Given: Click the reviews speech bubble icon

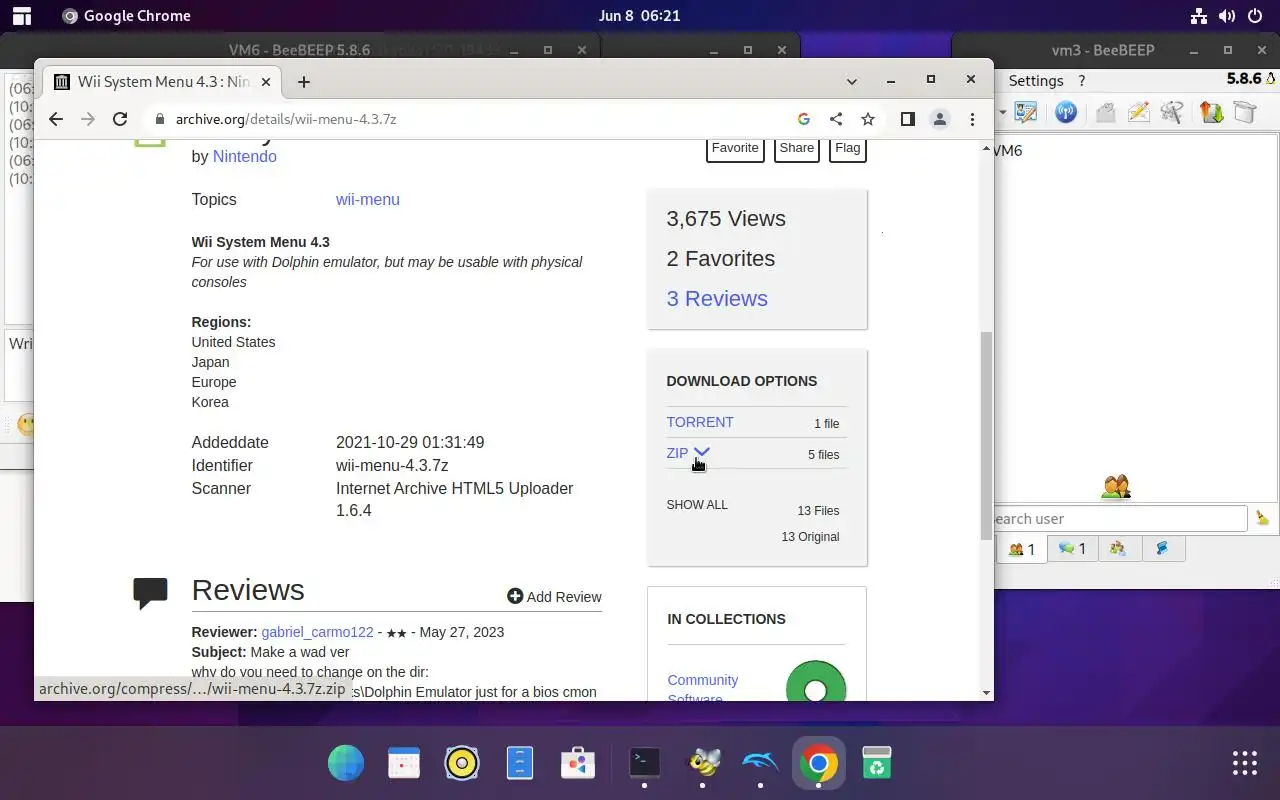Looking at the screenshot, I should [x=150, y=593].
